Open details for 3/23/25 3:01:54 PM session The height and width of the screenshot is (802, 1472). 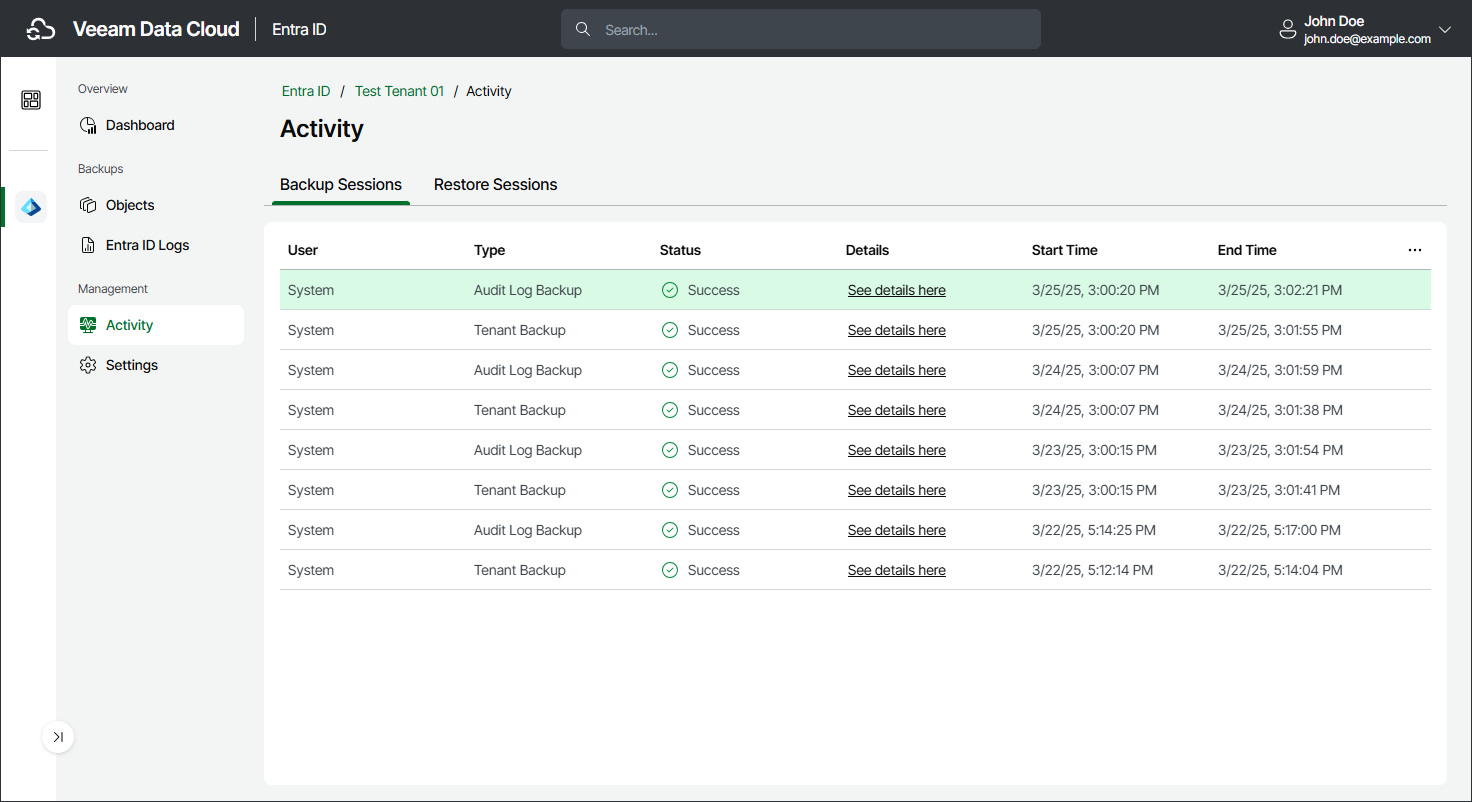click(897, 450)
